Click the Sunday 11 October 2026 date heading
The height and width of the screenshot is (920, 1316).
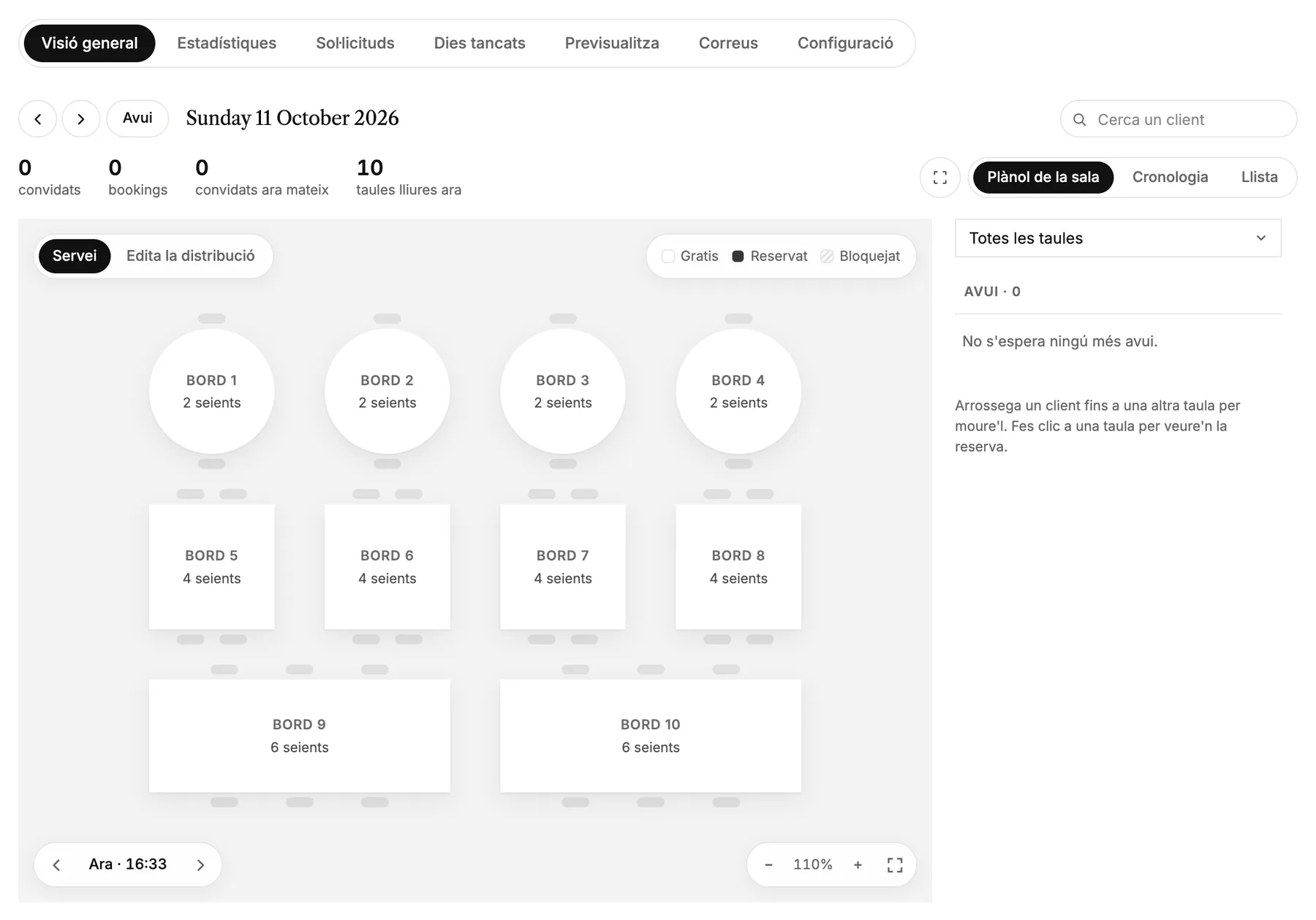click(292, 118)
